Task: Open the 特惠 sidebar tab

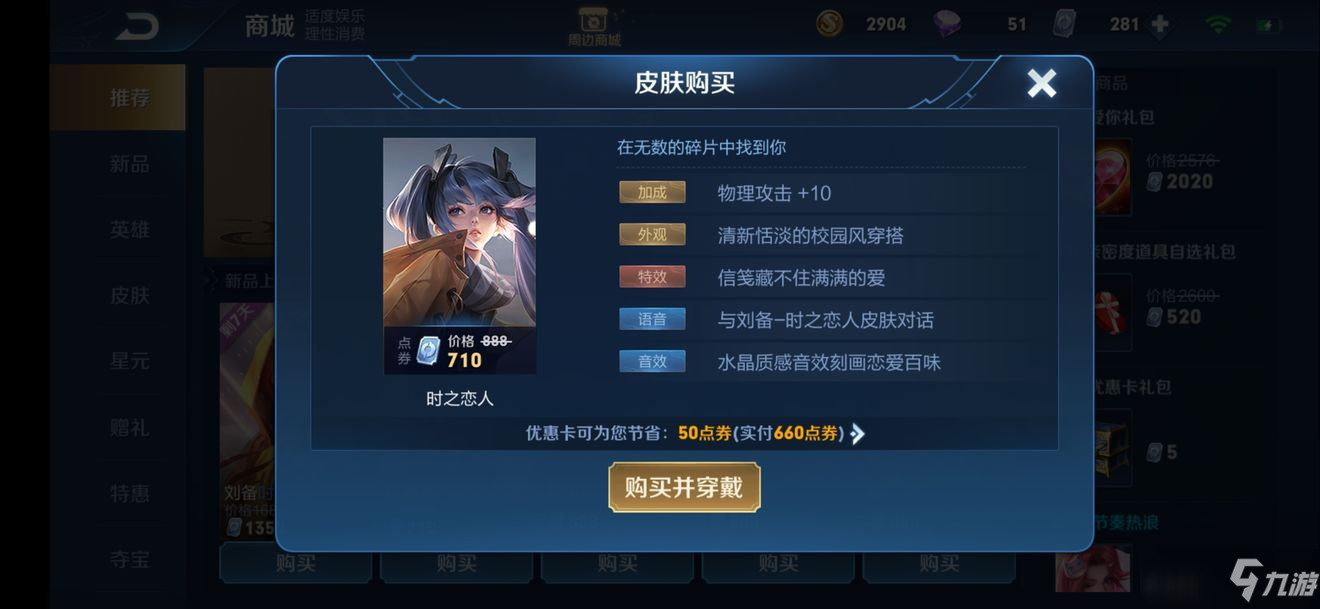Action: coord(129,493)
